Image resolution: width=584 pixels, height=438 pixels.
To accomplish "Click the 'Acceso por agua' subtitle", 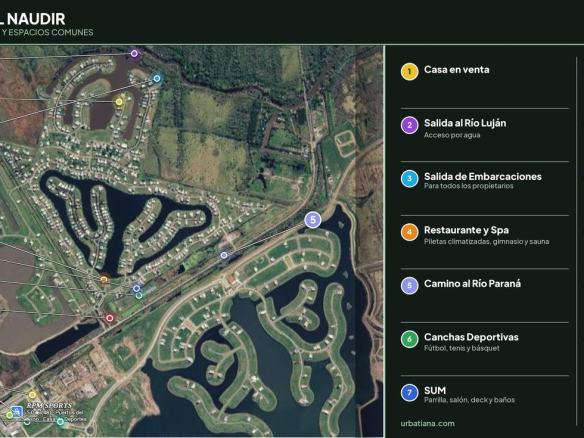I will (452, 135).
